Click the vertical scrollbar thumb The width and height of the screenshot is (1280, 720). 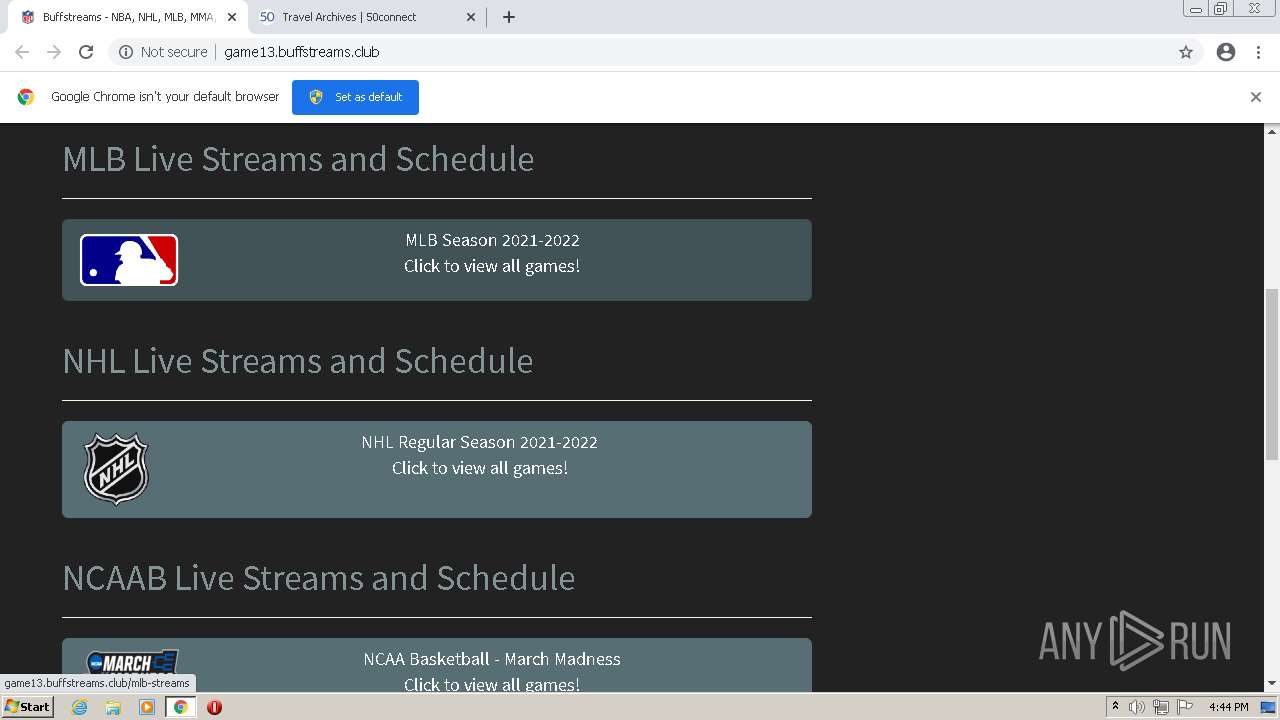coord(1272,373)
